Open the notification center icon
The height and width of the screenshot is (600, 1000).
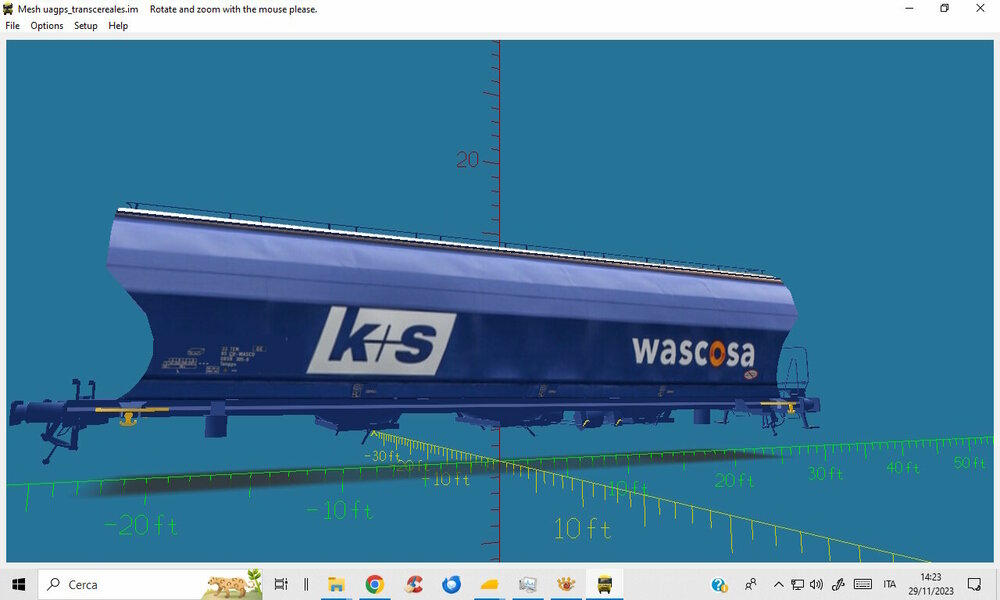[x=974, y=584]
